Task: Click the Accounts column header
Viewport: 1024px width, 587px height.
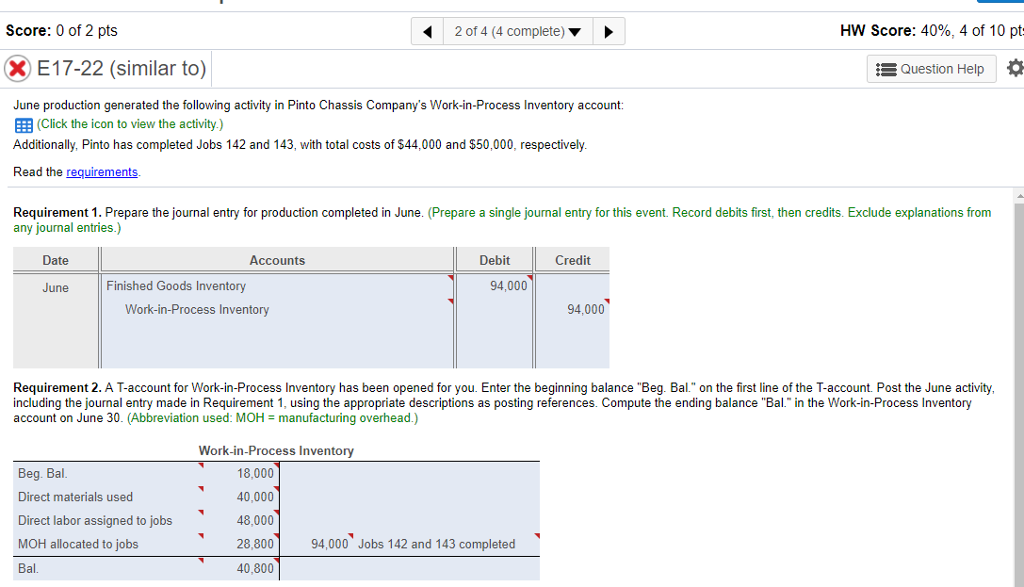Action: pyautogui.click(x=277, y=261)
